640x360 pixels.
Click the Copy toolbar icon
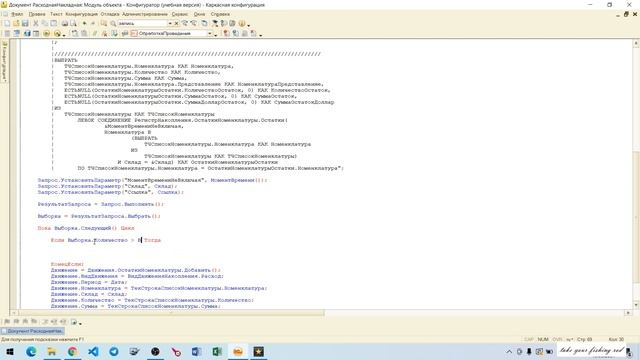click(x=44, y=24)
